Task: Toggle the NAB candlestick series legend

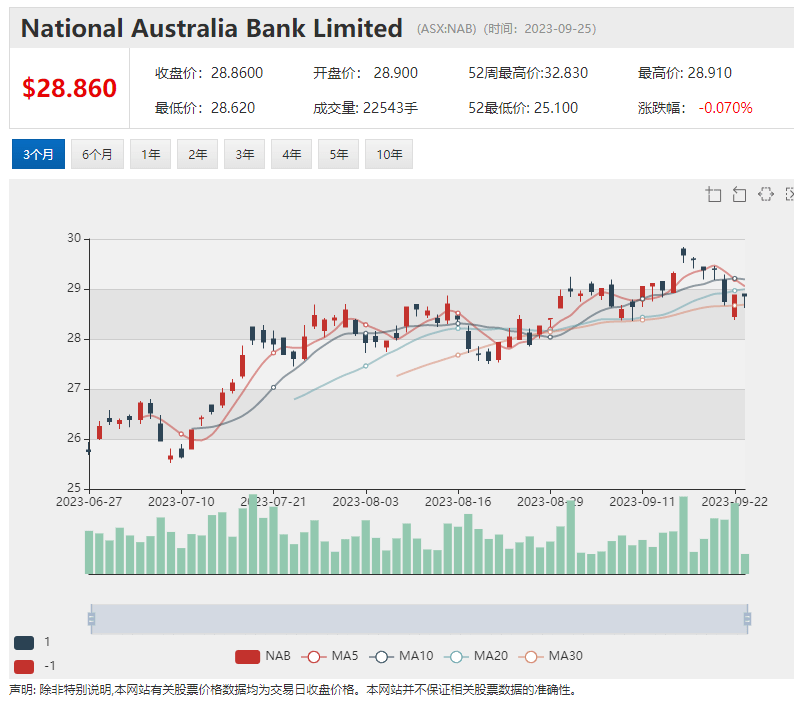Action: point(263,656)
